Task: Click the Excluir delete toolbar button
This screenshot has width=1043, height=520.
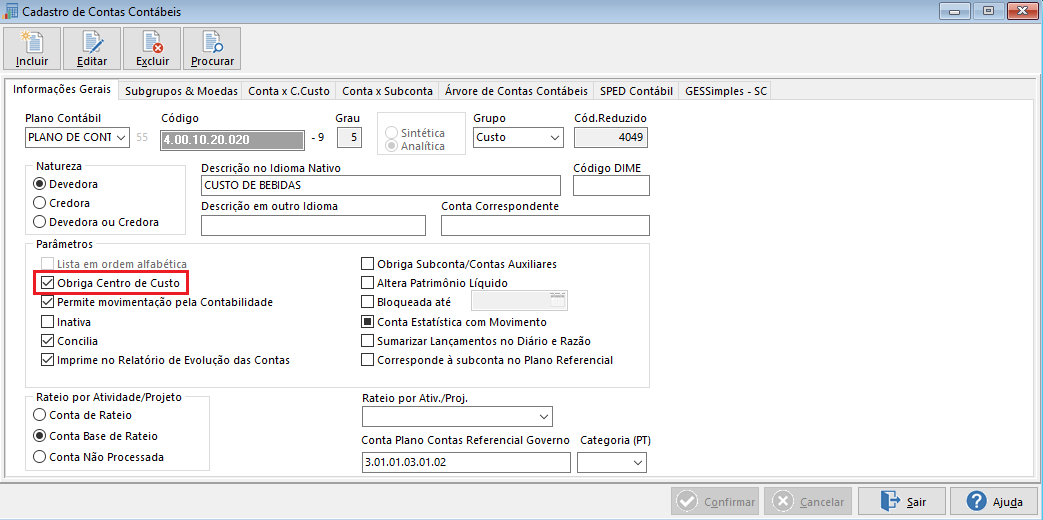Action: coord(152,49)
